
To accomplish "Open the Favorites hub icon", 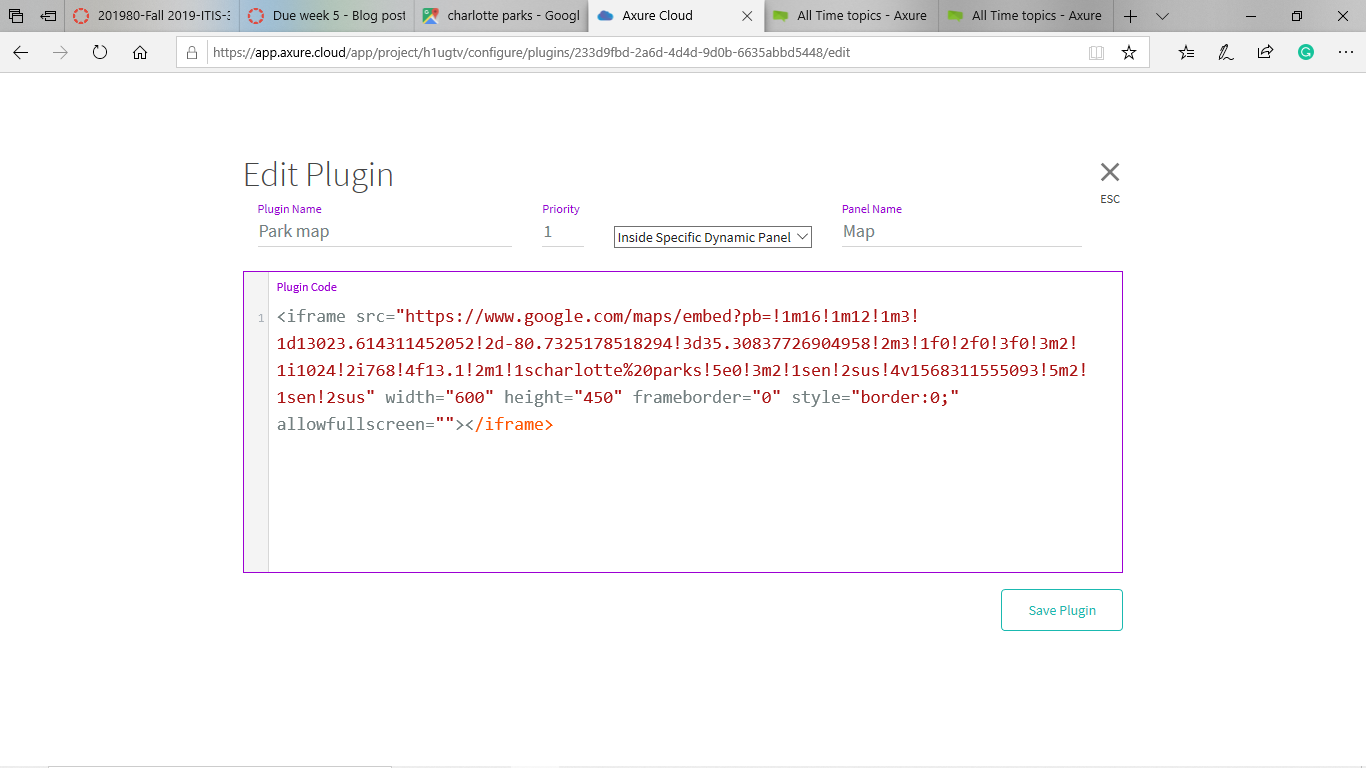I will (x=1186, y=53).
